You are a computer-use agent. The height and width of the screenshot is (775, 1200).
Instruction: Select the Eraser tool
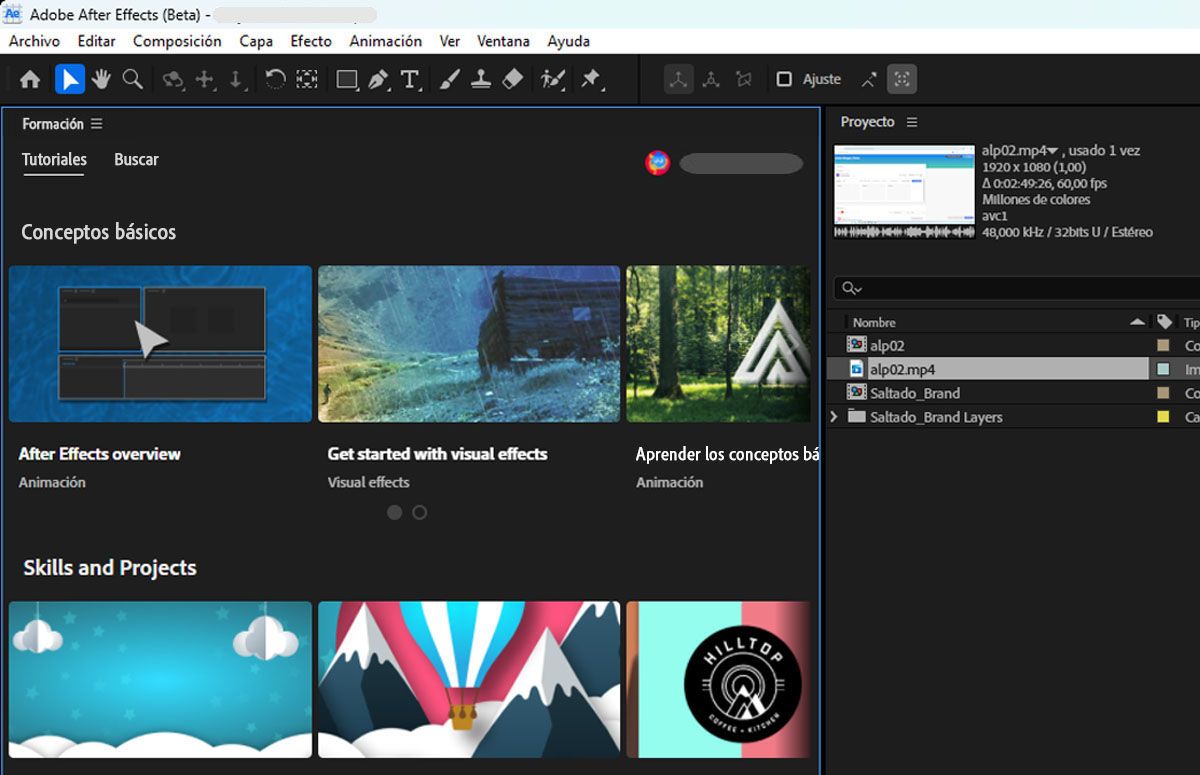[x=512, y=79]
